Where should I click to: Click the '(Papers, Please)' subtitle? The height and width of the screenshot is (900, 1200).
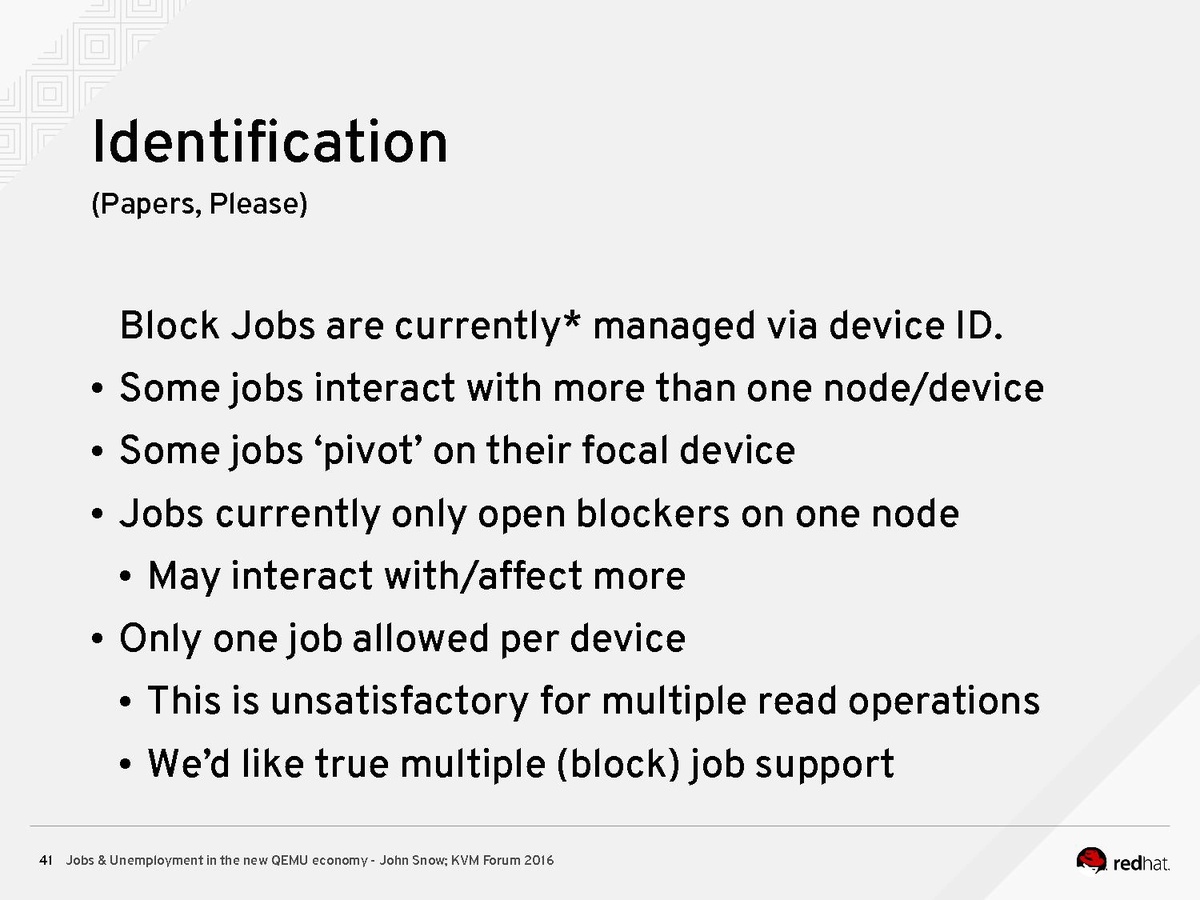click(x=199, y=205)
